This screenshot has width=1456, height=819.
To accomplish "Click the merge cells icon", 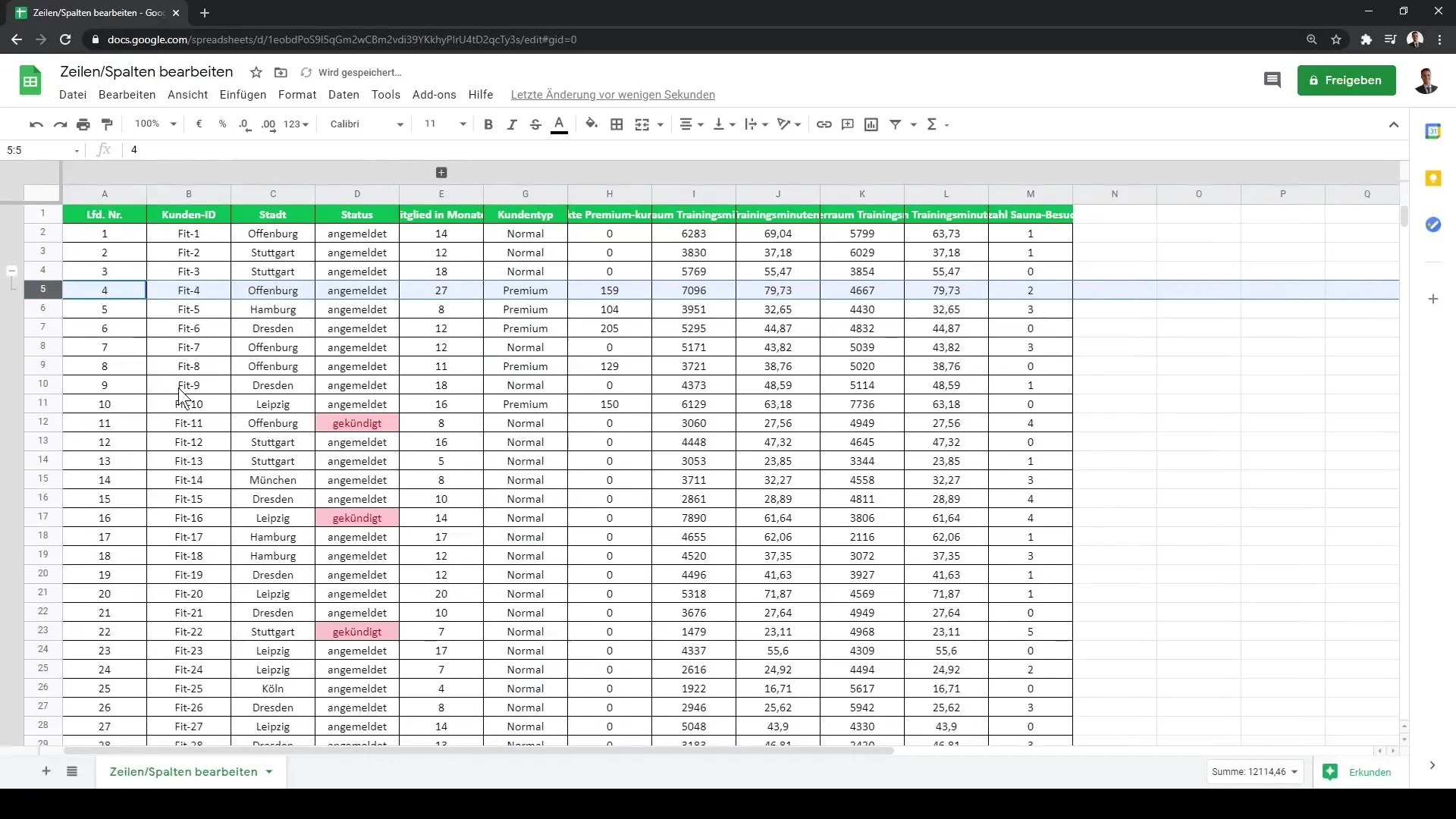I will coord(642,124).
